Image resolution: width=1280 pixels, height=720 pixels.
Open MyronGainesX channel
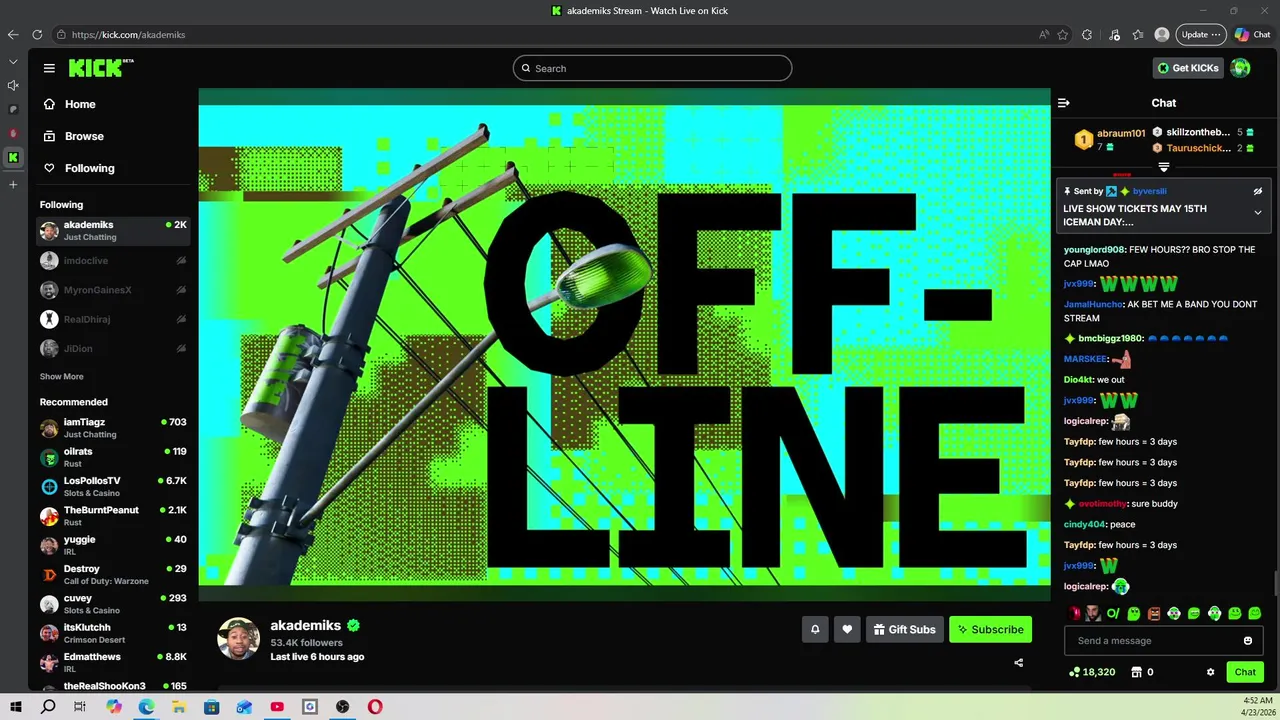113,290
